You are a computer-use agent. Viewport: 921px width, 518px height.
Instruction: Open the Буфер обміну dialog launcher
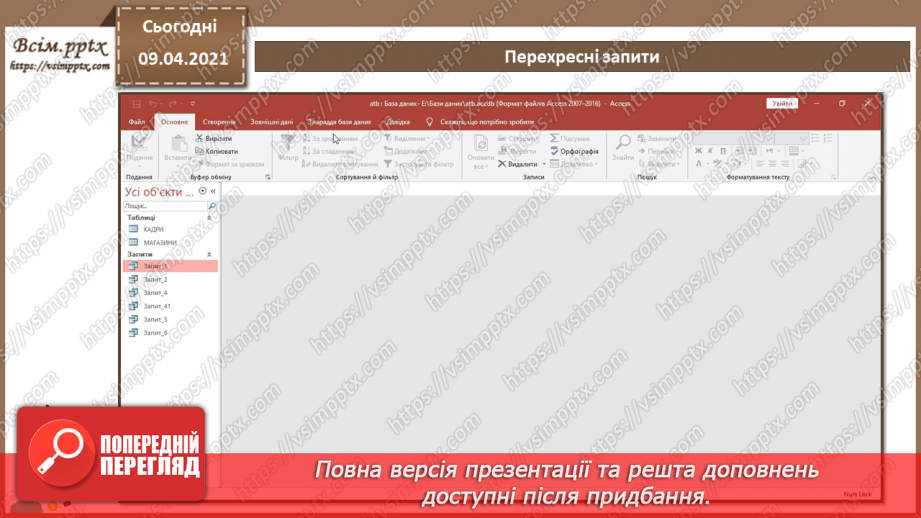268,177
